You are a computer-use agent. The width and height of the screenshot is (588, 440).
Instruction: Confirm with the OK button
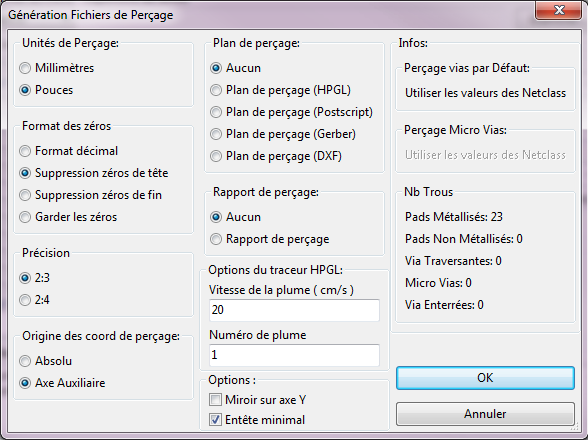coord(485,378)
